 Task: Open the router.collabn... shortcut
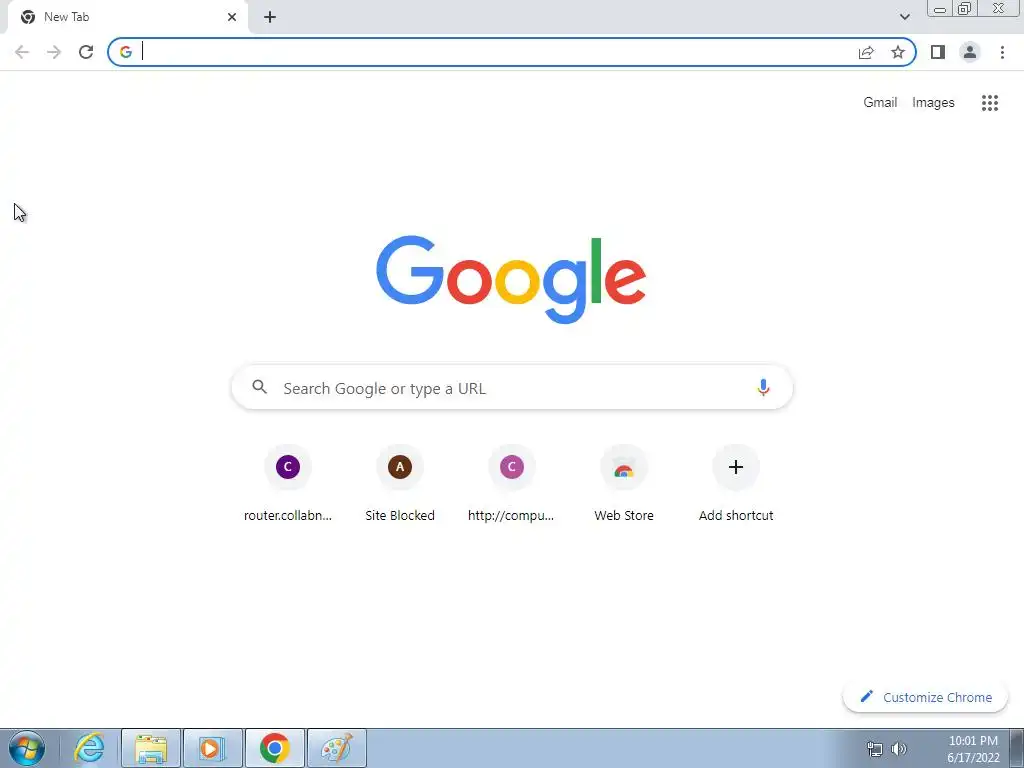[288, 485]
